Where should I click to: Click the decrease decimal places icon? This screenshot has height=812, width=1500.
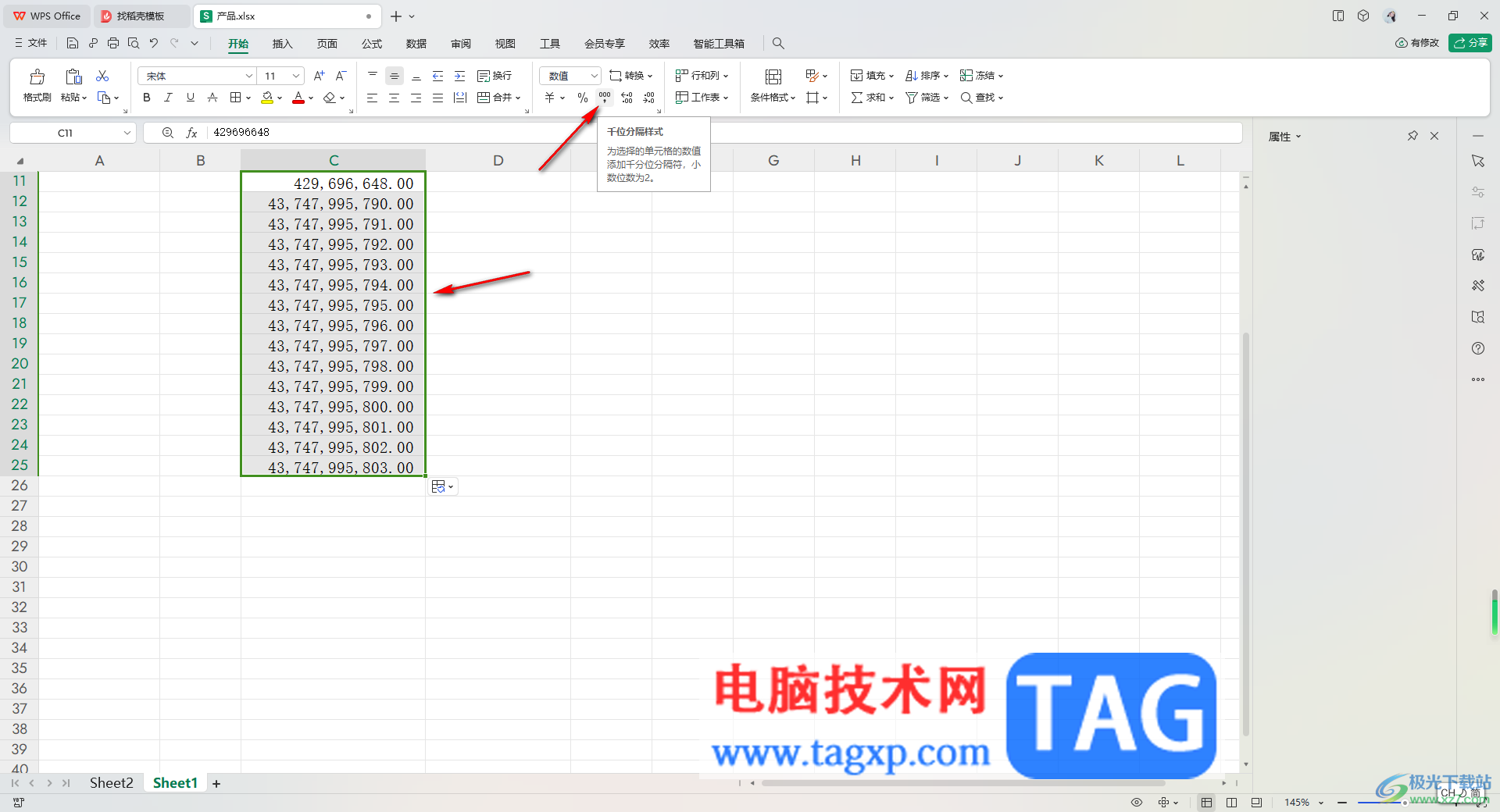pos(648,98)
